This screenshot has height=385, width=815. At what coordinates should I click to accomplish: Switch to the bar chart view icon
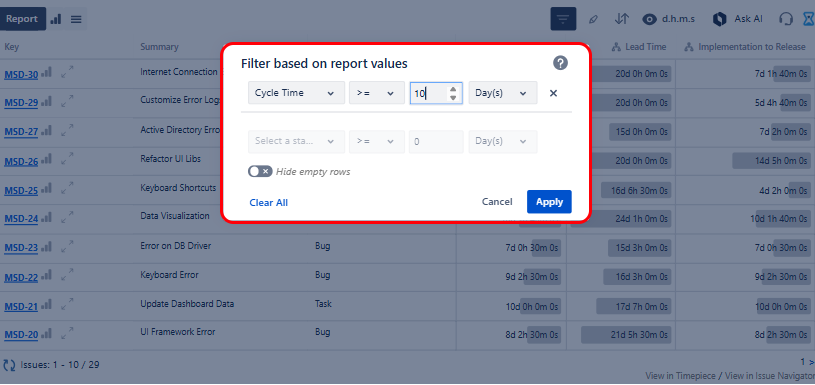[56, 19]
